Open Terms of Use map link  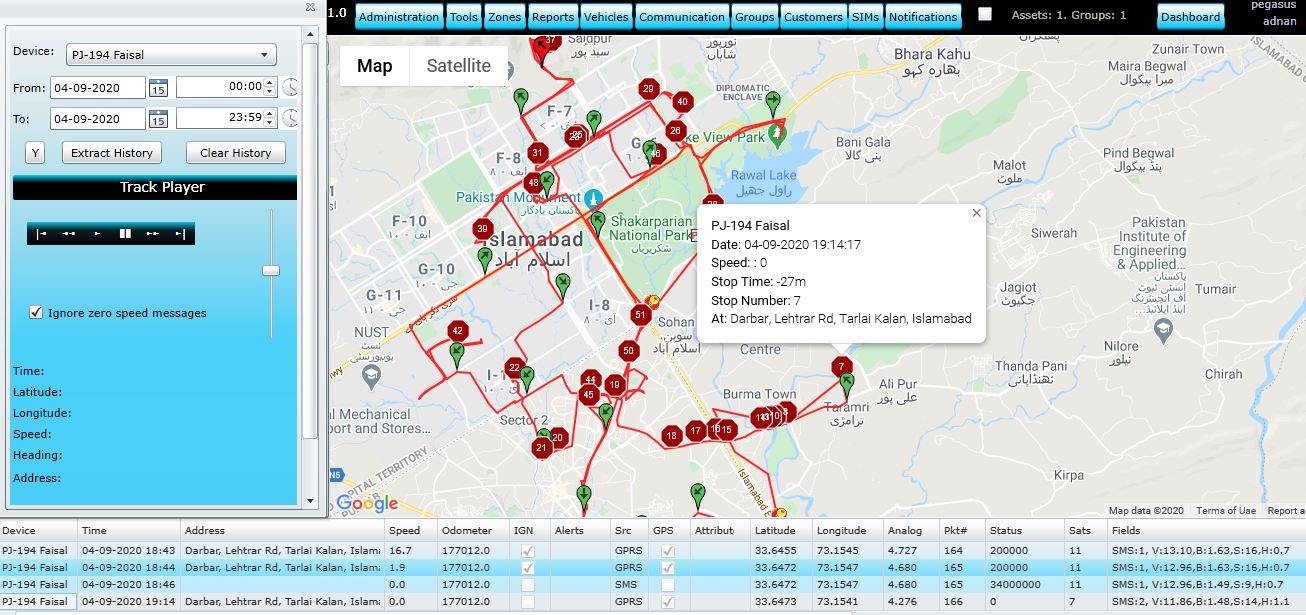click(1226, 511)
